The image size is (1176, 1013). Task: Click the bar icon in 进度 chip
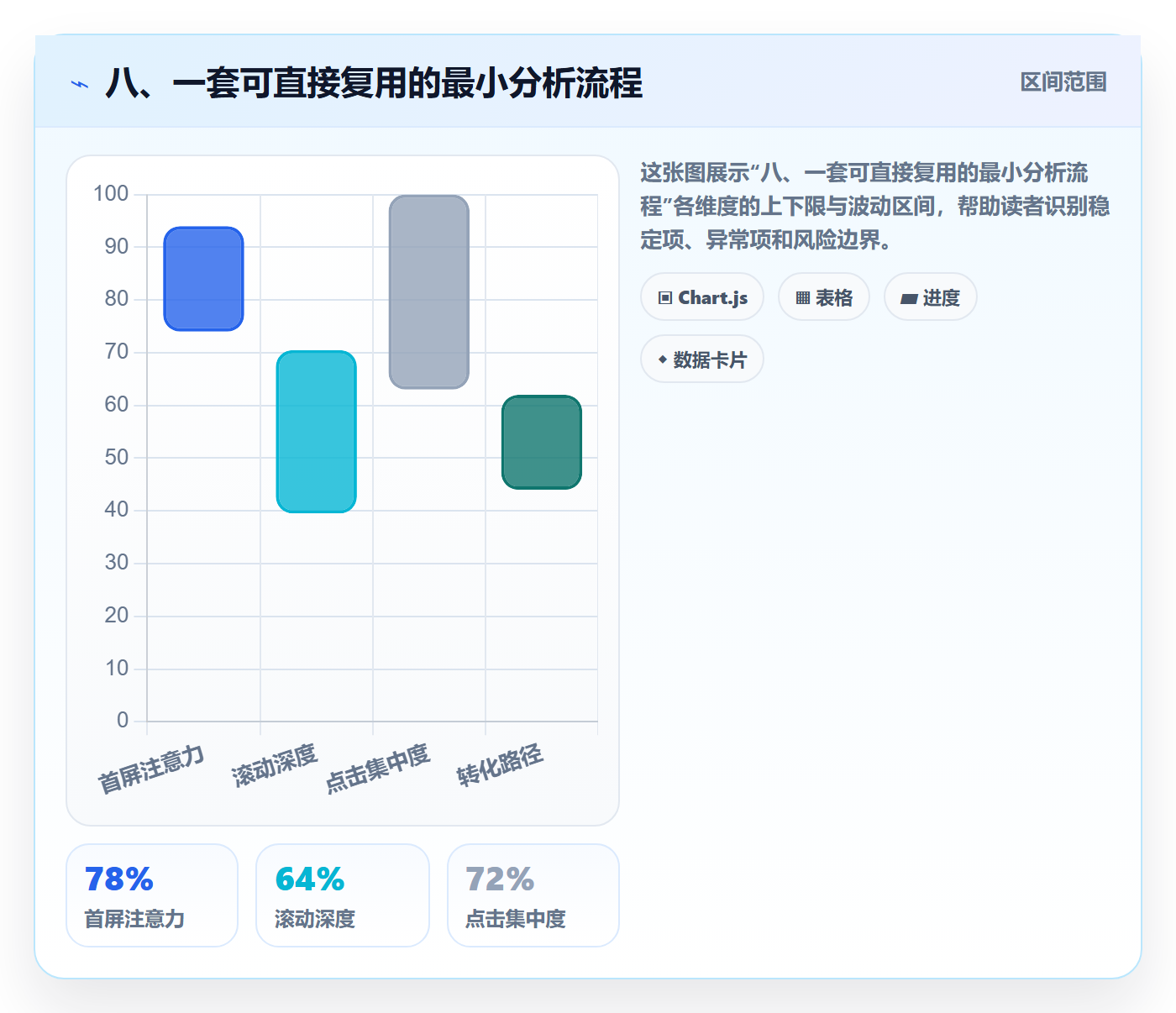pos(909,298)
